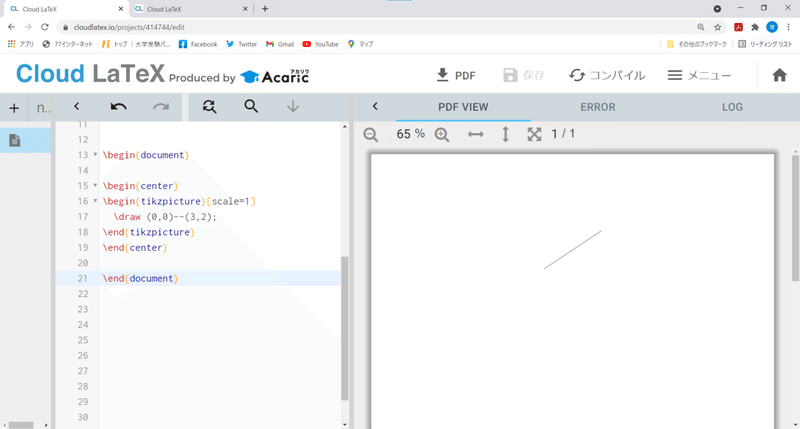Open the Adobe Acrobat extension
Image resolution: width=800 pixels, height=429 pixels.
(738, 27)
